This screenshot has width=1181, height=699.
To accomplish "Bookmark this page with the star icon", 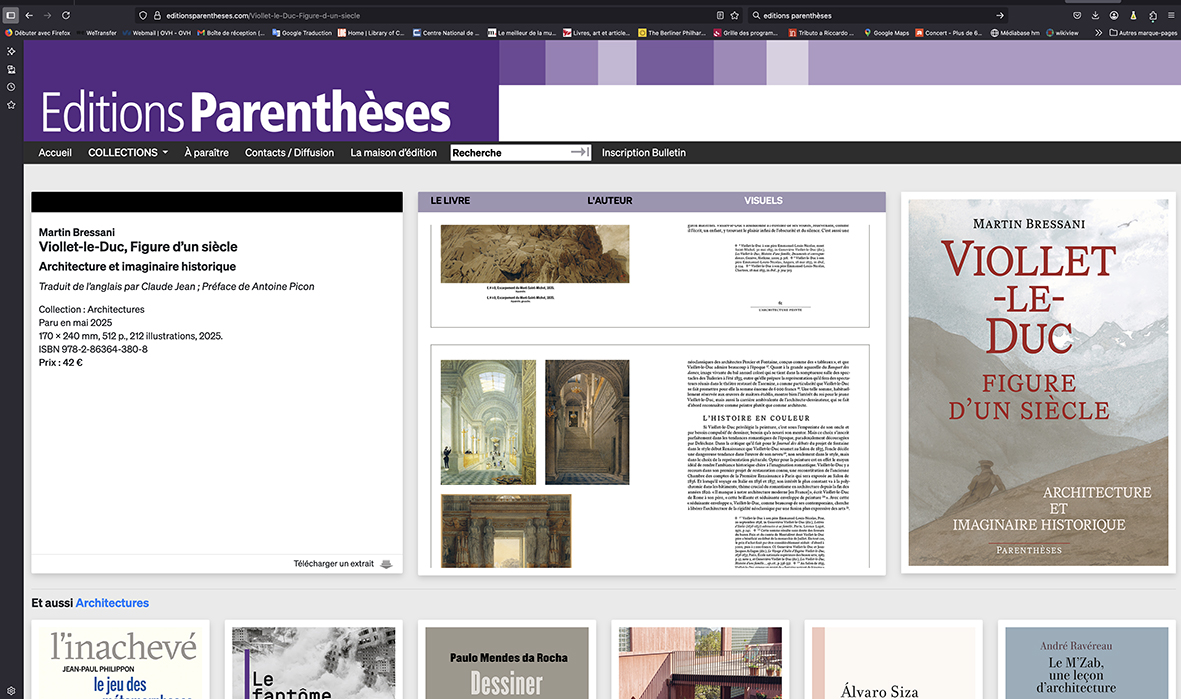I will [x=734, y=15].
